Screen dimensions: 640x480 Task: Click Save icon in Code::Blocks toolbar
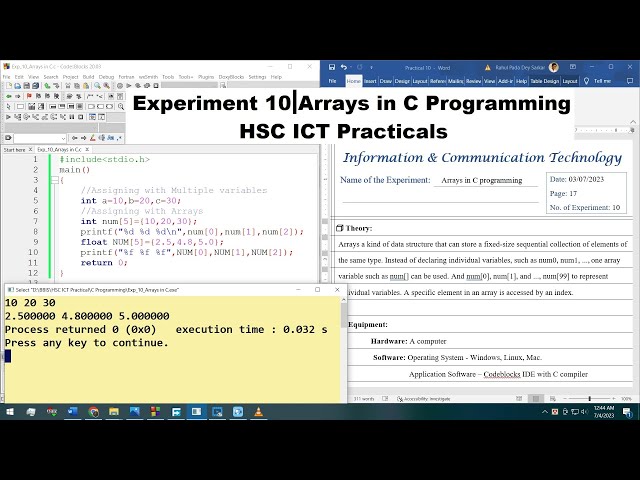[x=27, y=86]
